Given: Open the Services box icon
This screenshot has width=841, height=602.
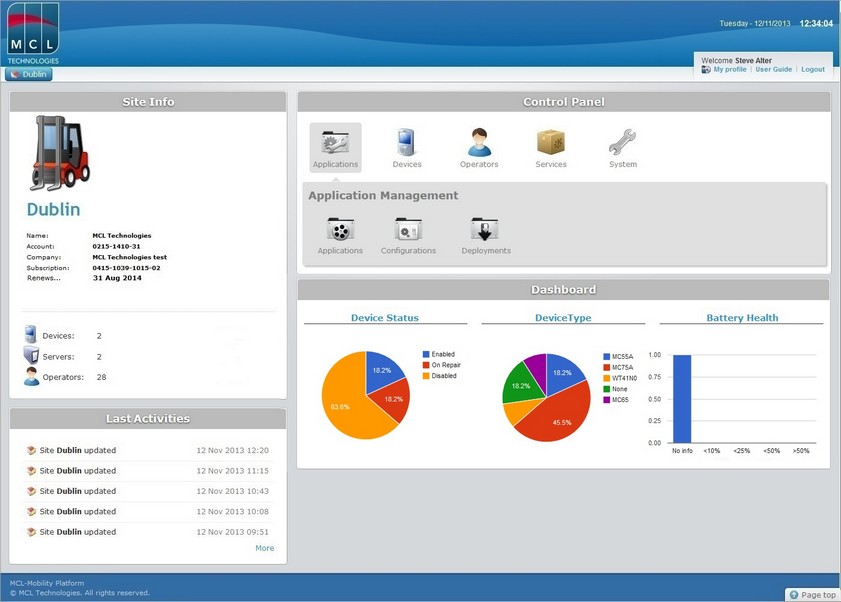Looking at the screenshot, I should click(551, 148).
